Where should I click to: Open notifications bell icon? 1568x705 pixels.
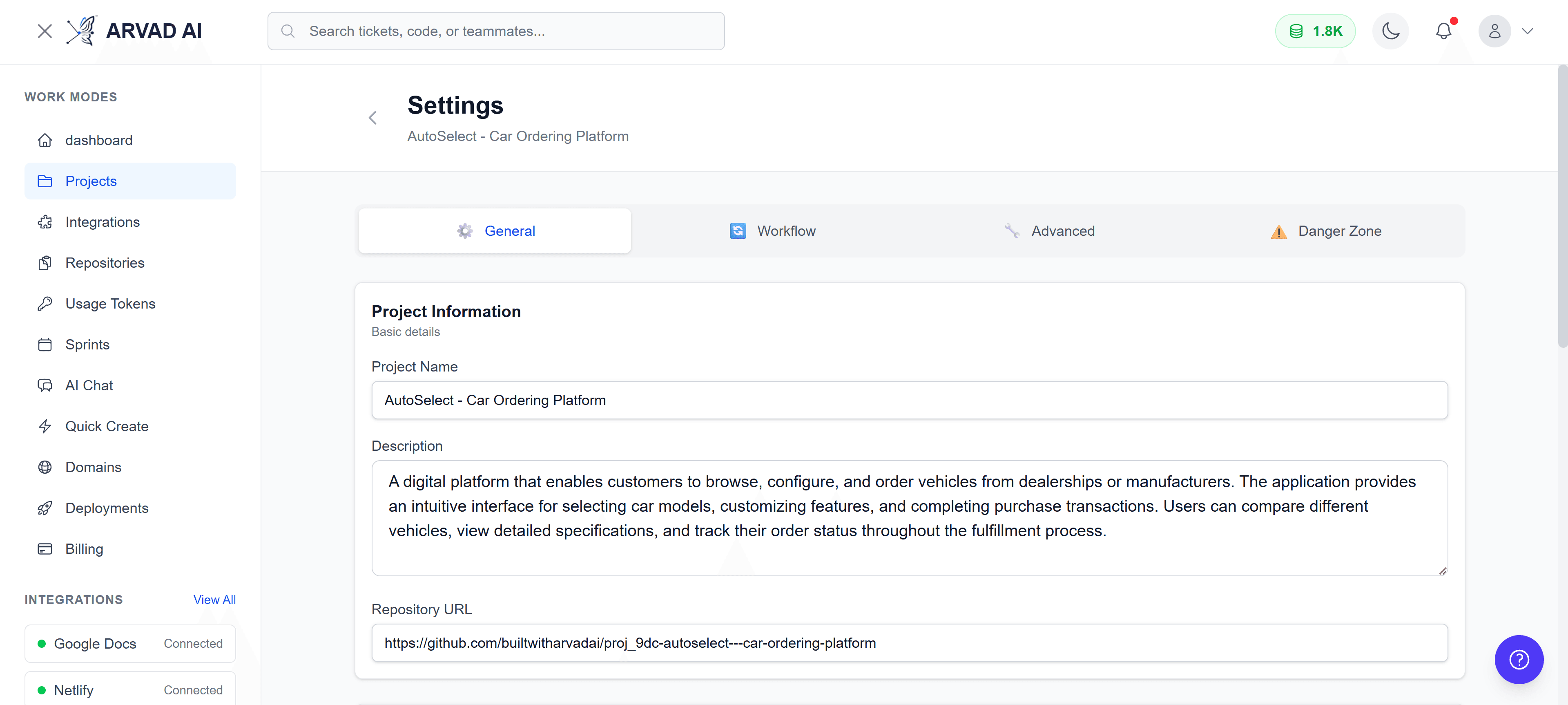(x=1443, y=31)
